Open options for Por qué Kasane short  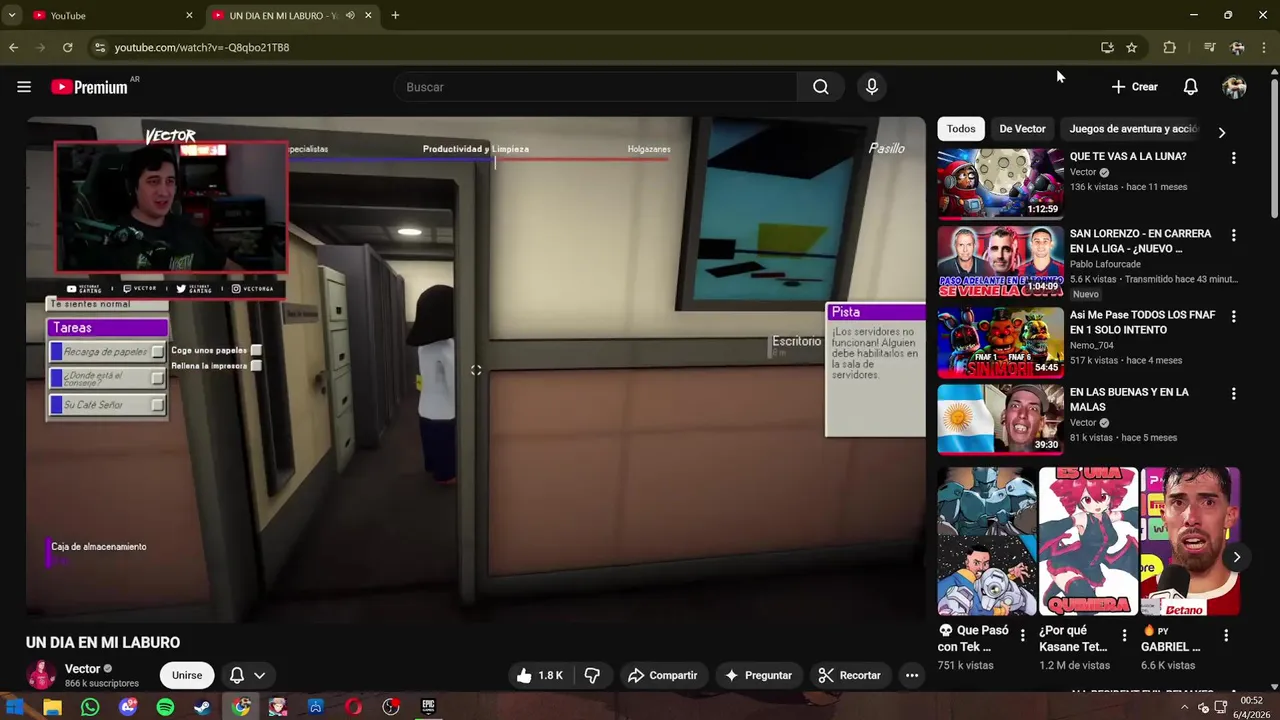click(x=1124, y=635)
